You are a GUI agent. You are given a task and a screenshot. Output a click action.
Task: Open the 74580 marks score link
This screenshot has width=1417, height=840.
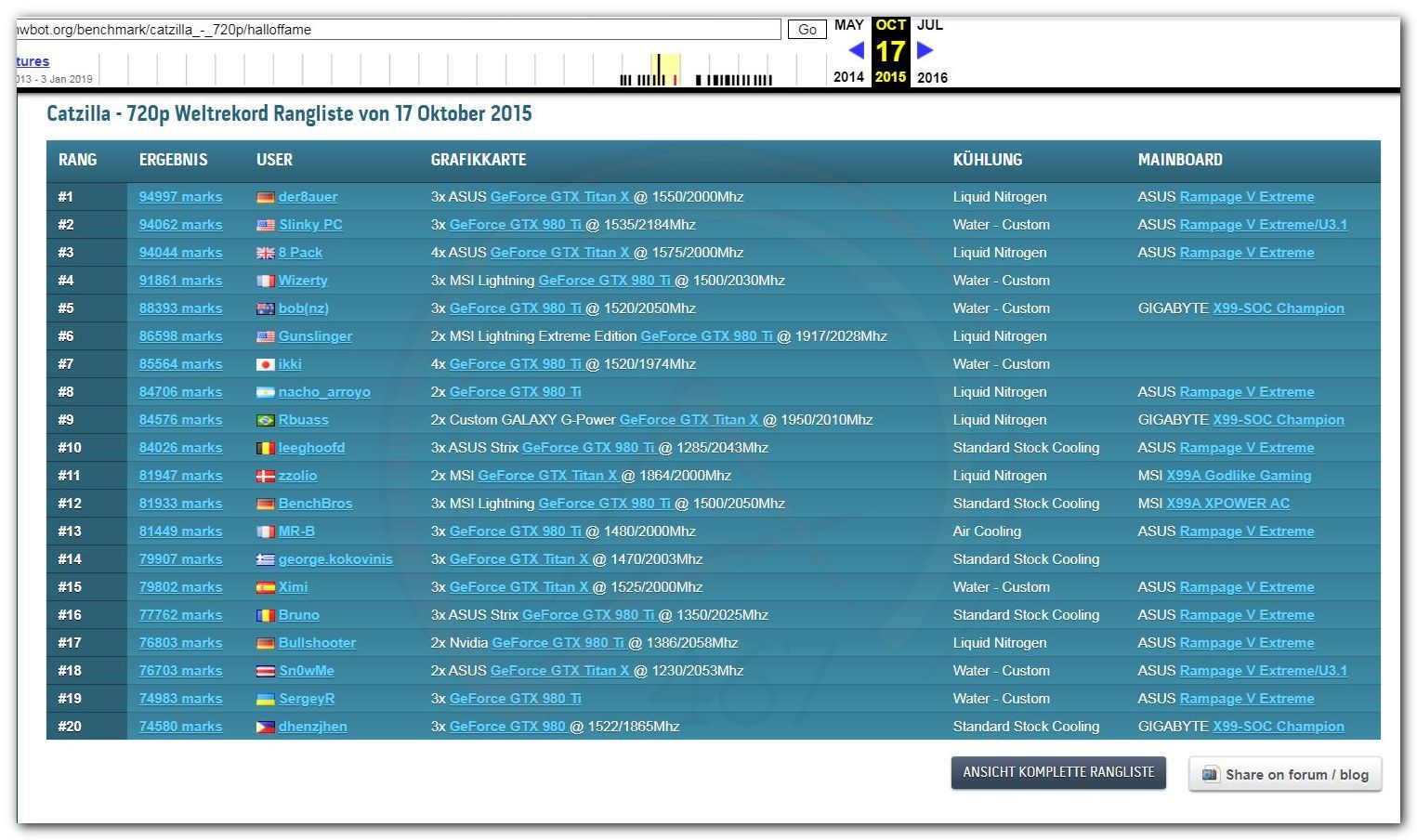180,727
